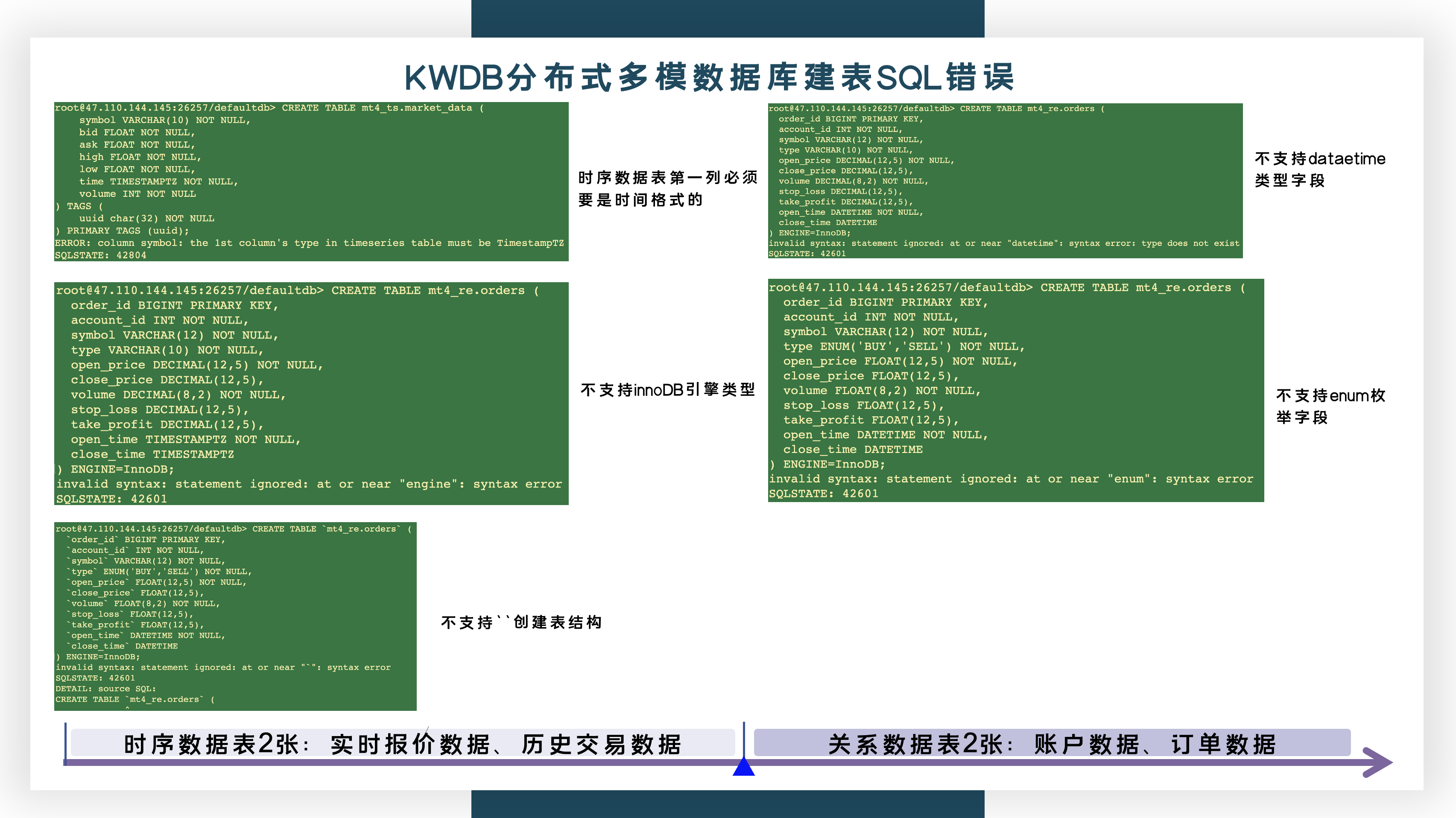This screenshot has height=818, width=1456.
Task: Click the line ") PRIMARY TAGS (uuid);"
Action: pos(122,231)
